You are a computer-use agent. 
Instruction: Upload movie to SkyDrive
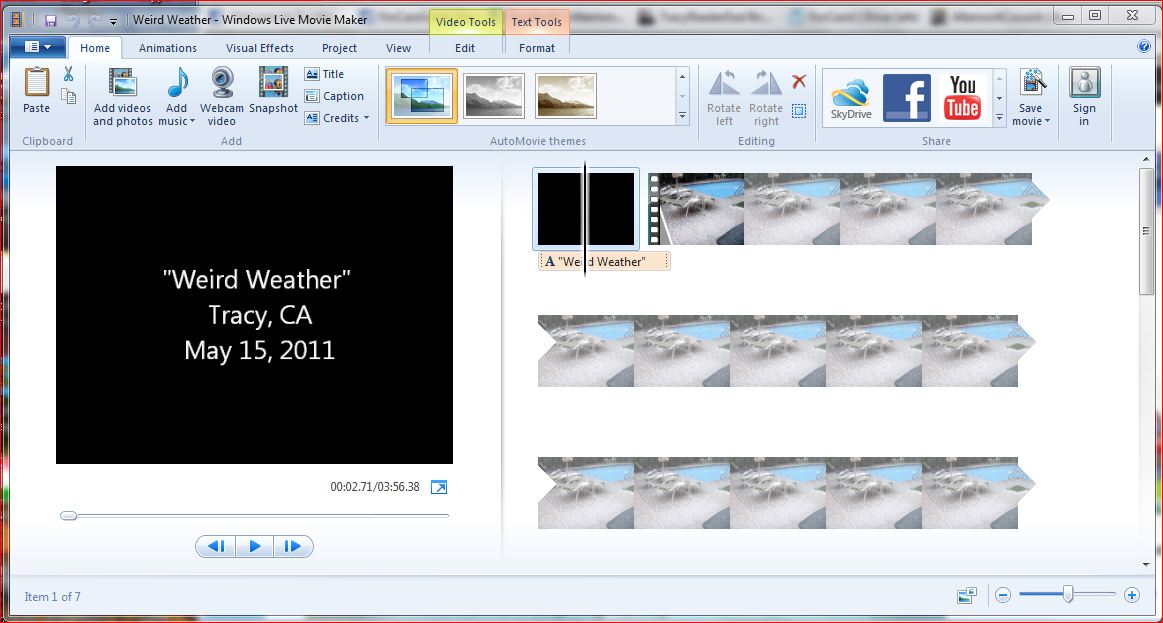pyautogui.click(x=851, y=97)
